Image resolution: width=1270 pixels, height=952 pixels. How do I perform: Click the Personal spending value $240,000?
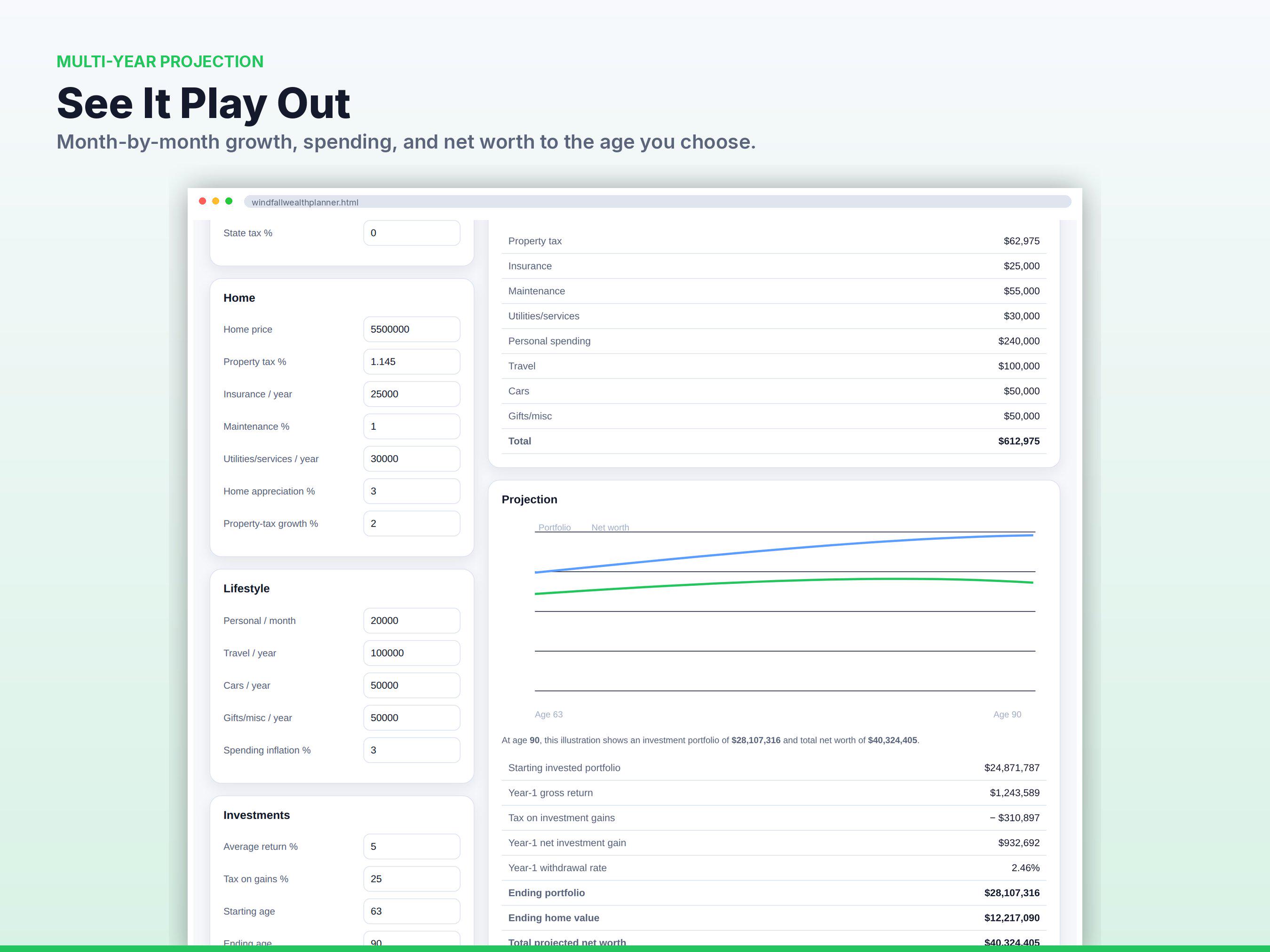click(x=1018, y=341)
